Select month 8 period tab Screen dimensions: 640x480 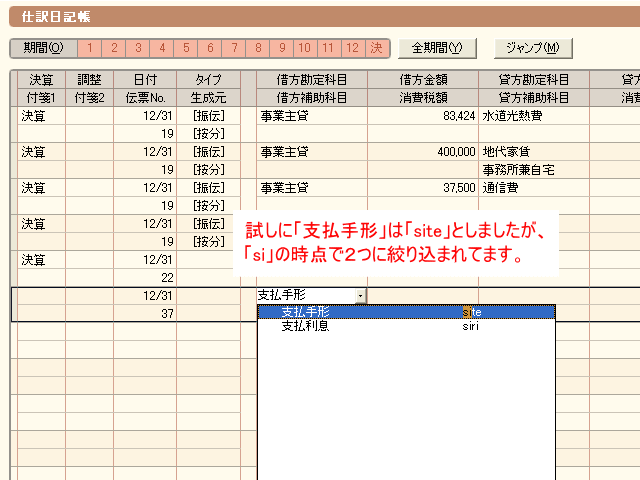click(x=258, y=48)
